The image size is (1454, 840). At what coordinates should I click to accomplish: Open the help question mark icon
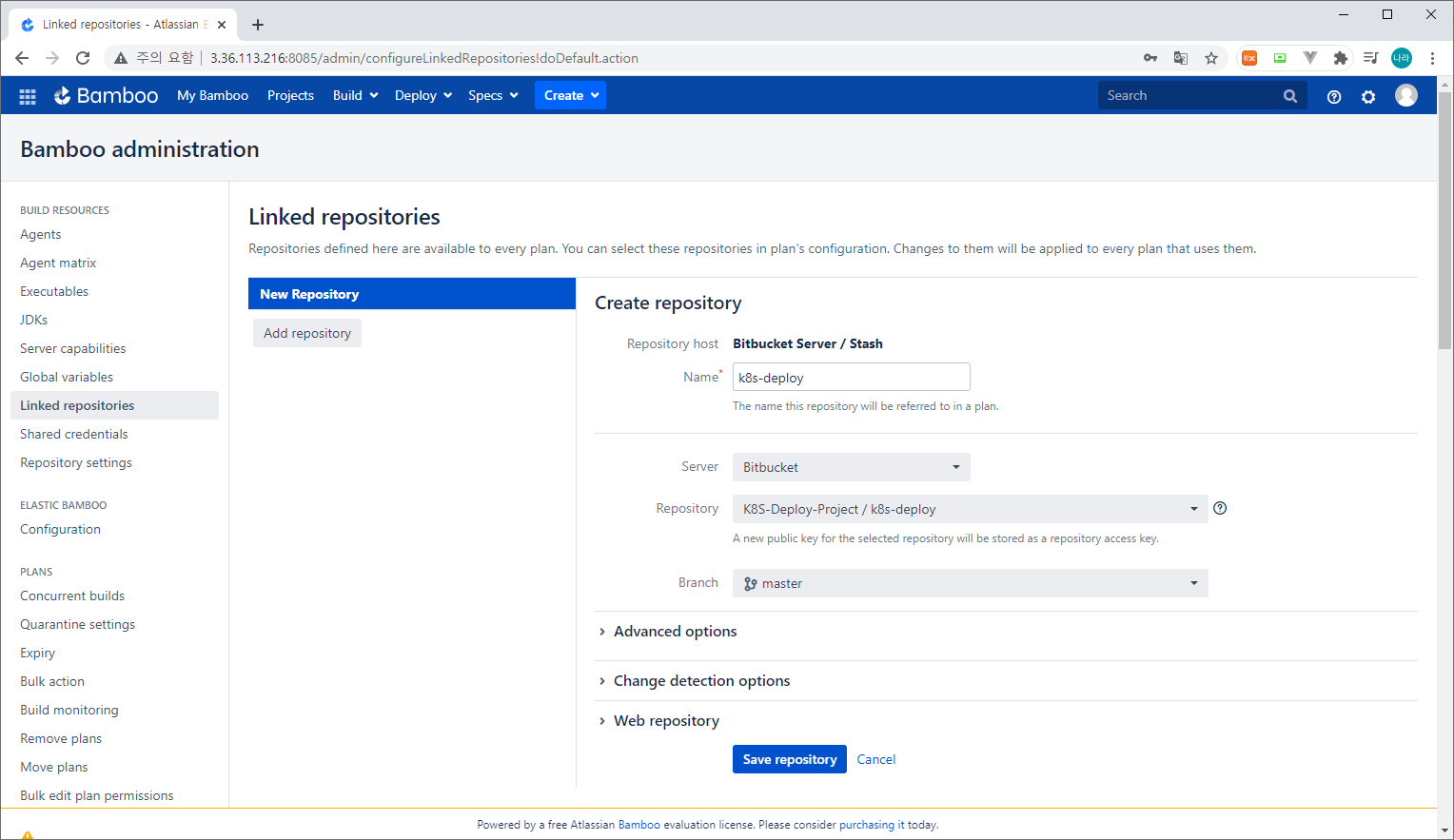pyautogui.click(x=1334, y=96)
